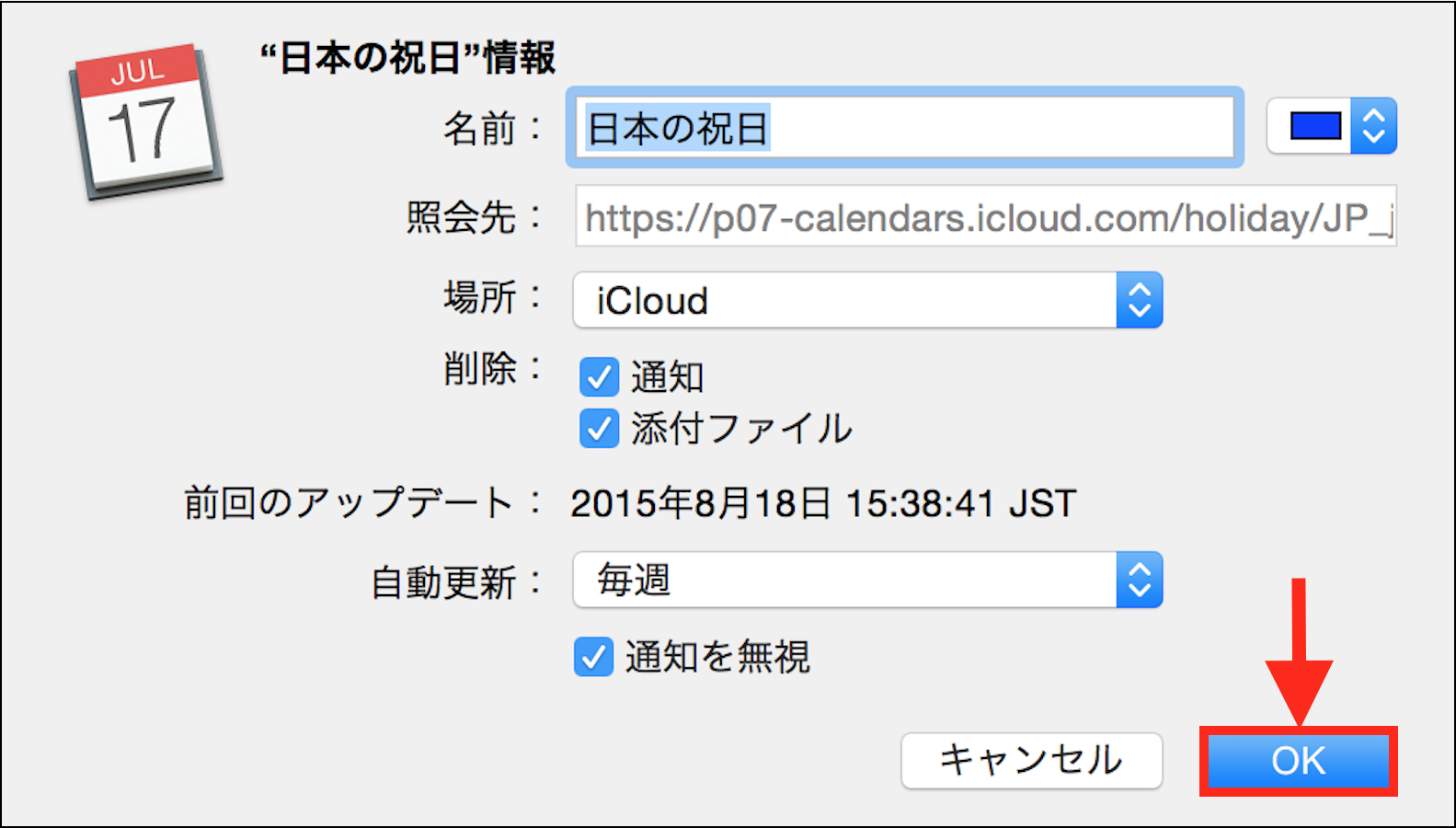Click the 照会先 iCloud URL field
The height and width of the screenshot is (828, 1456).
985,217
